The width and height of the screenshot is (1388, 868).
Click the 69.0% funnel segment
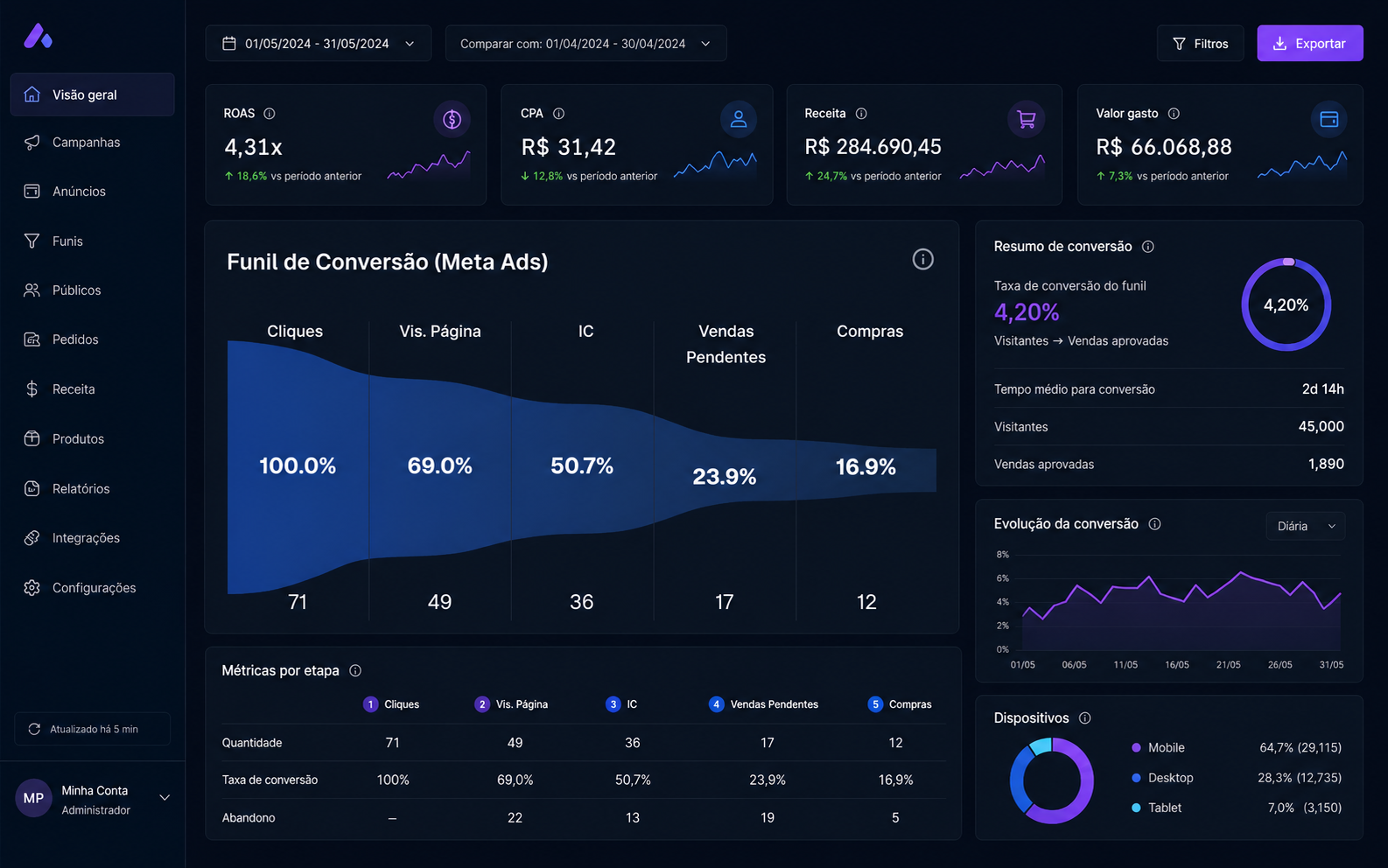pyautogui.click(x=440, y=465)
